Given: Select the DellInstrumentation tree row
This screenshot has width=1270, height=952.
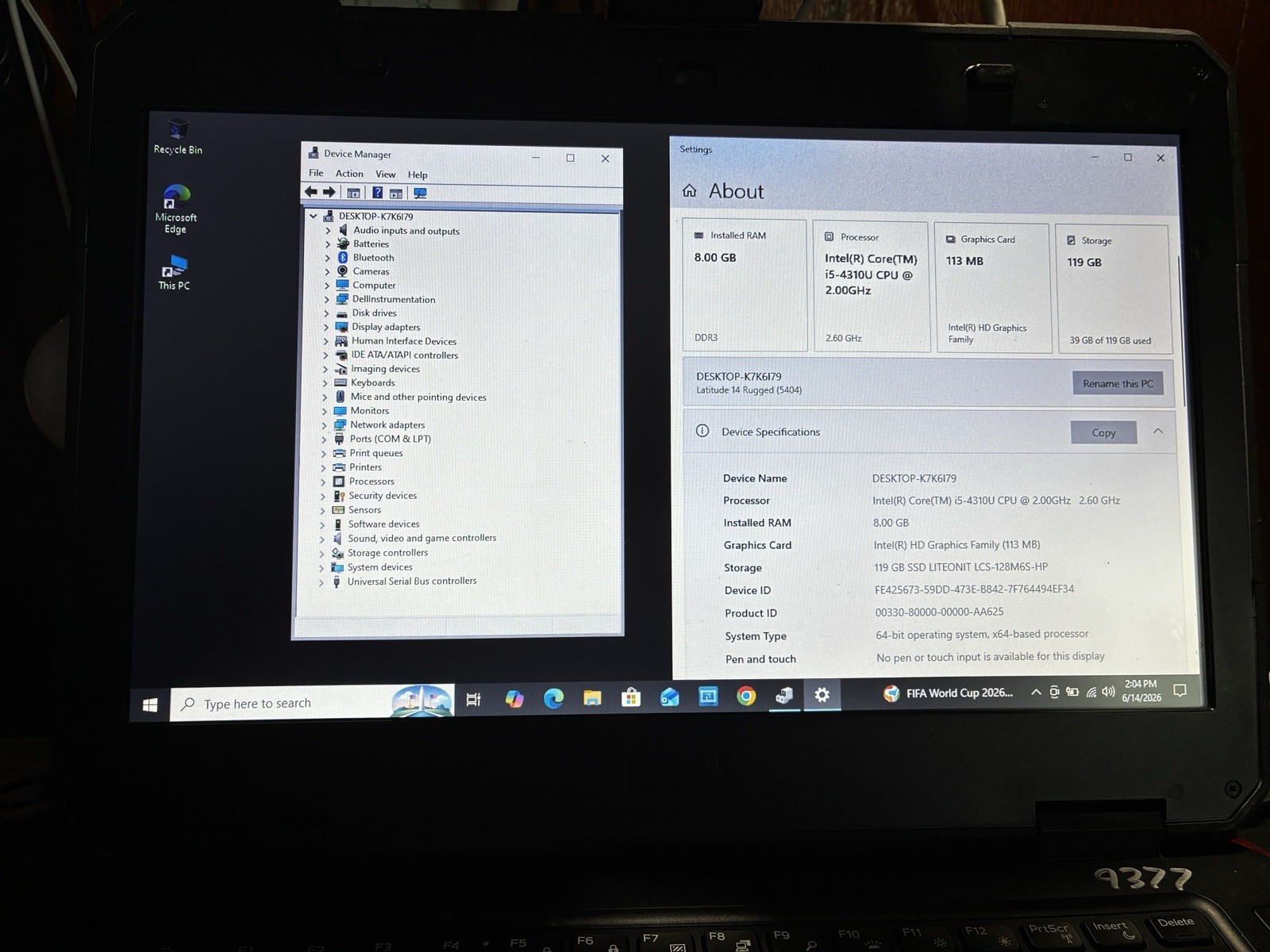Looking at the screenshot, I should (x=386, y=299).
